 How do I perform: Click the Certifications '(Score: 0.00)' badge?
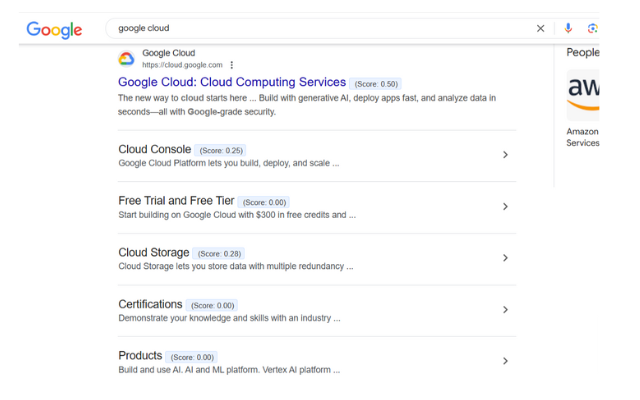pyautogui.click(x=212, y=306)
